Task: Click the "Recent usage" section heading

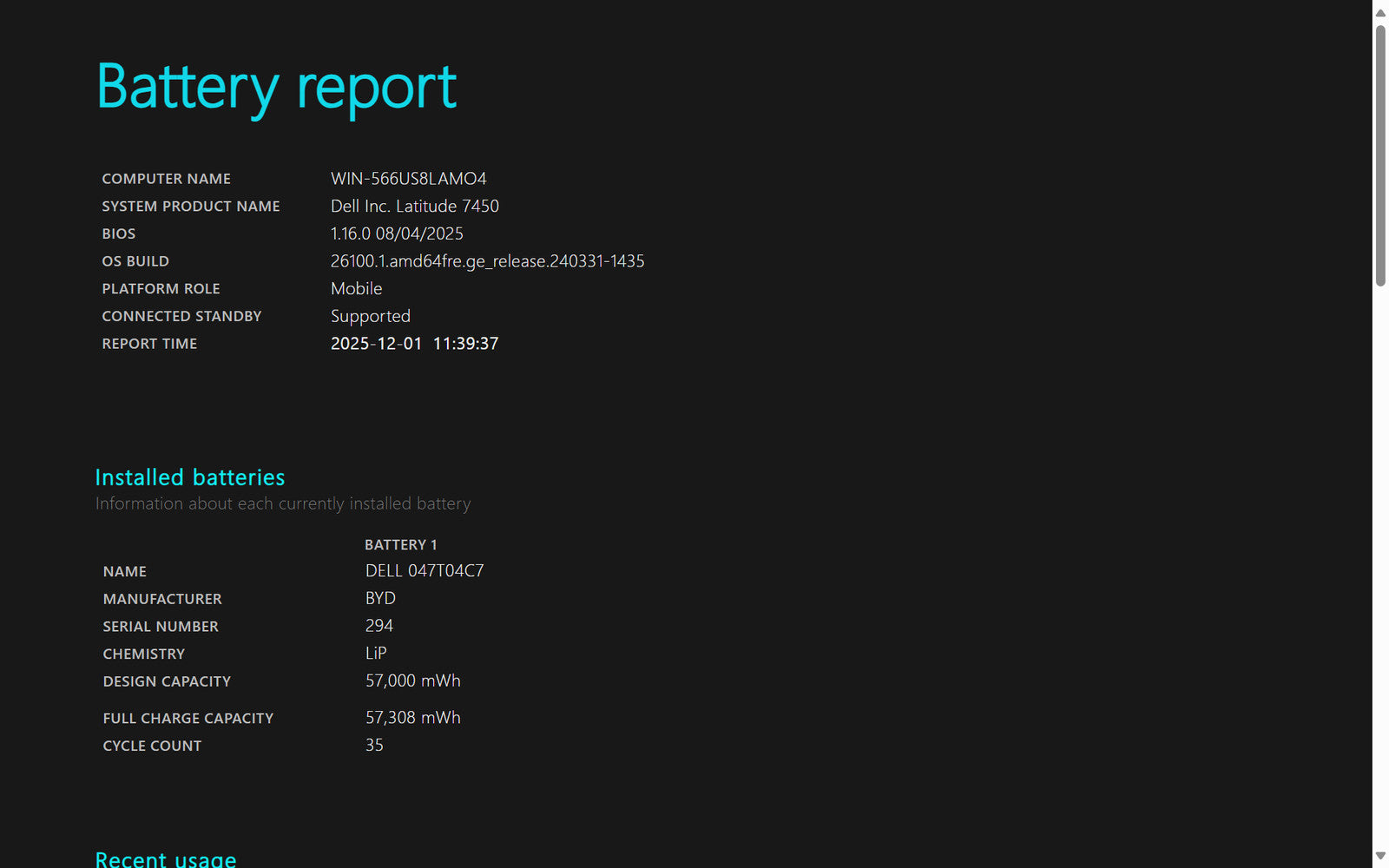Action: tap(165, 858)
